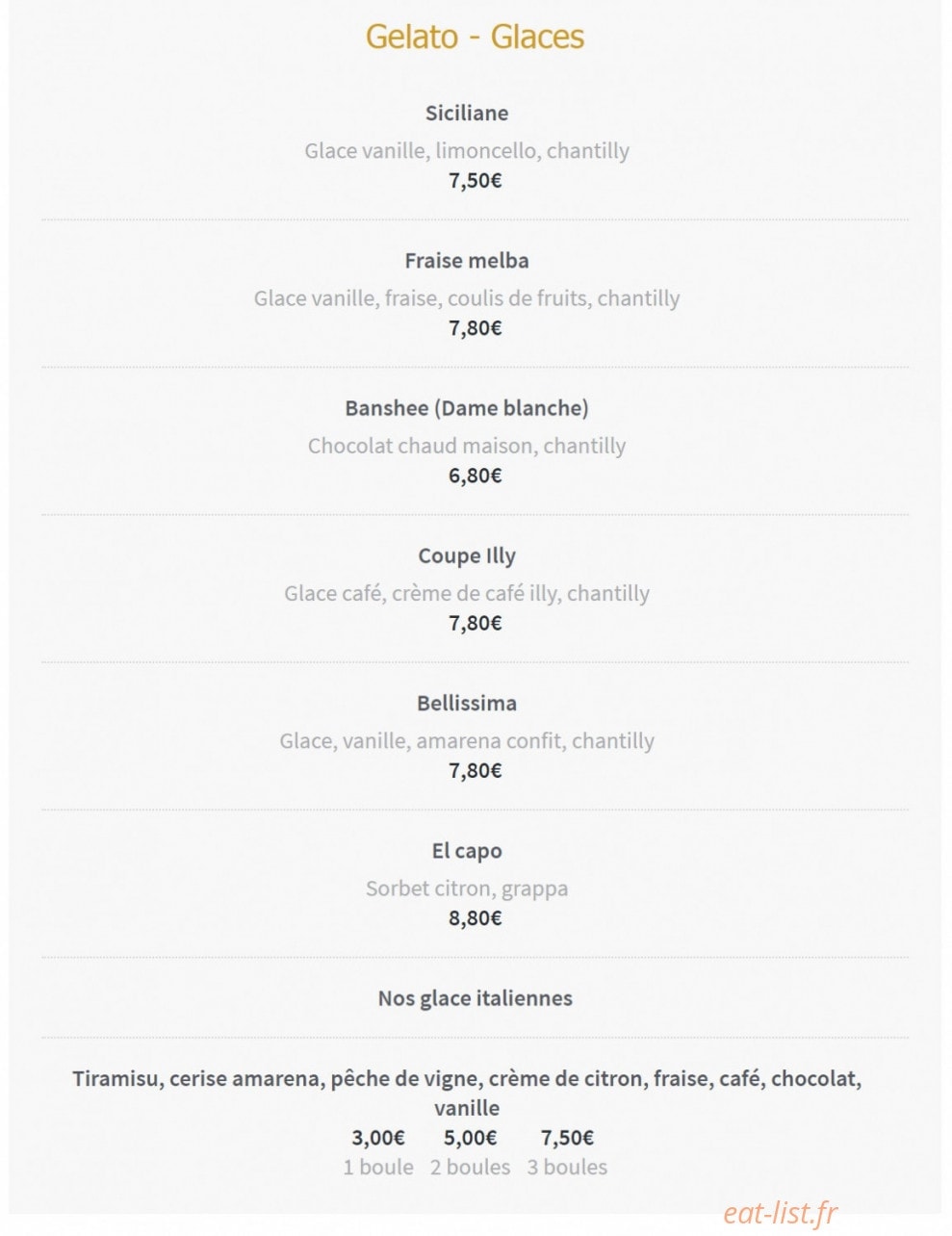
Task: Select the 3,00€ one-scoop price
Action: tap(378, 1138)
